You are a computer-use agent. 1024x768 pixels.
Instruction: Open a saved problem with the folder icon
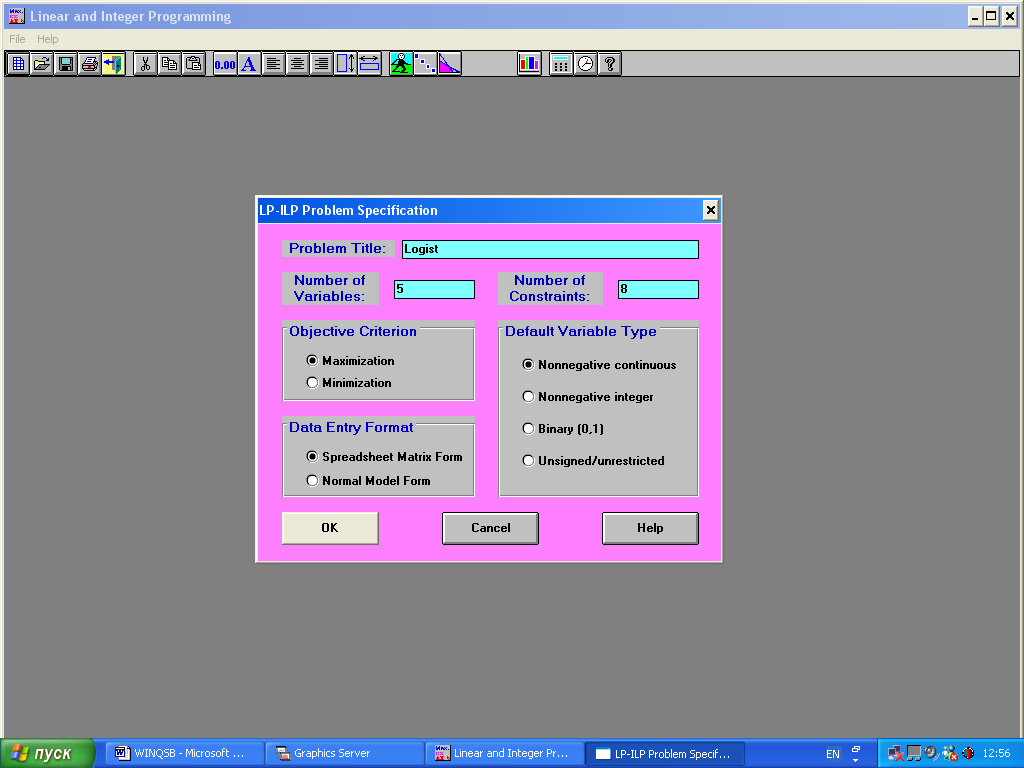tap(42, 64)
